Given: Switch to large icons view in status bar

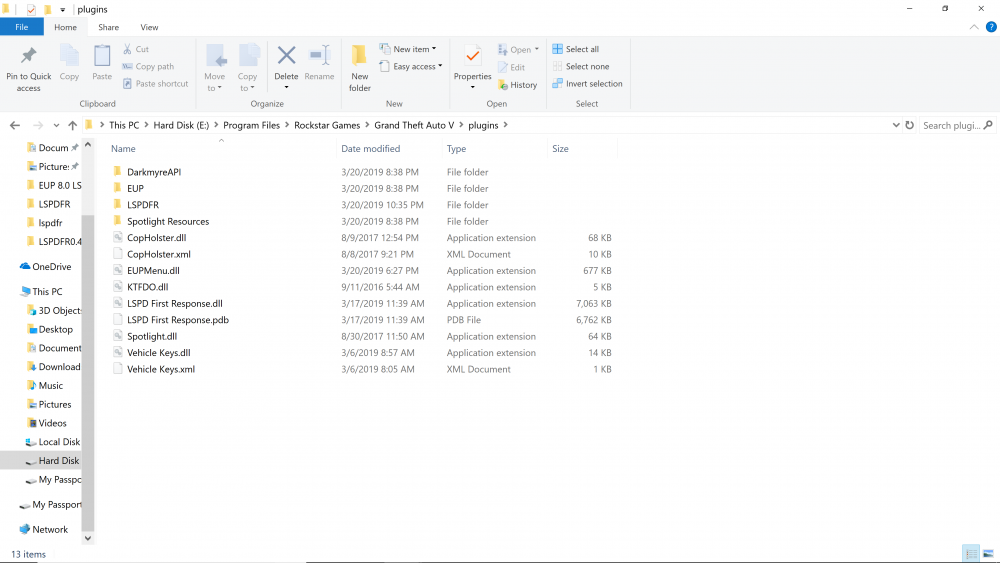Looking at the screenshot, I should [988, 553].
